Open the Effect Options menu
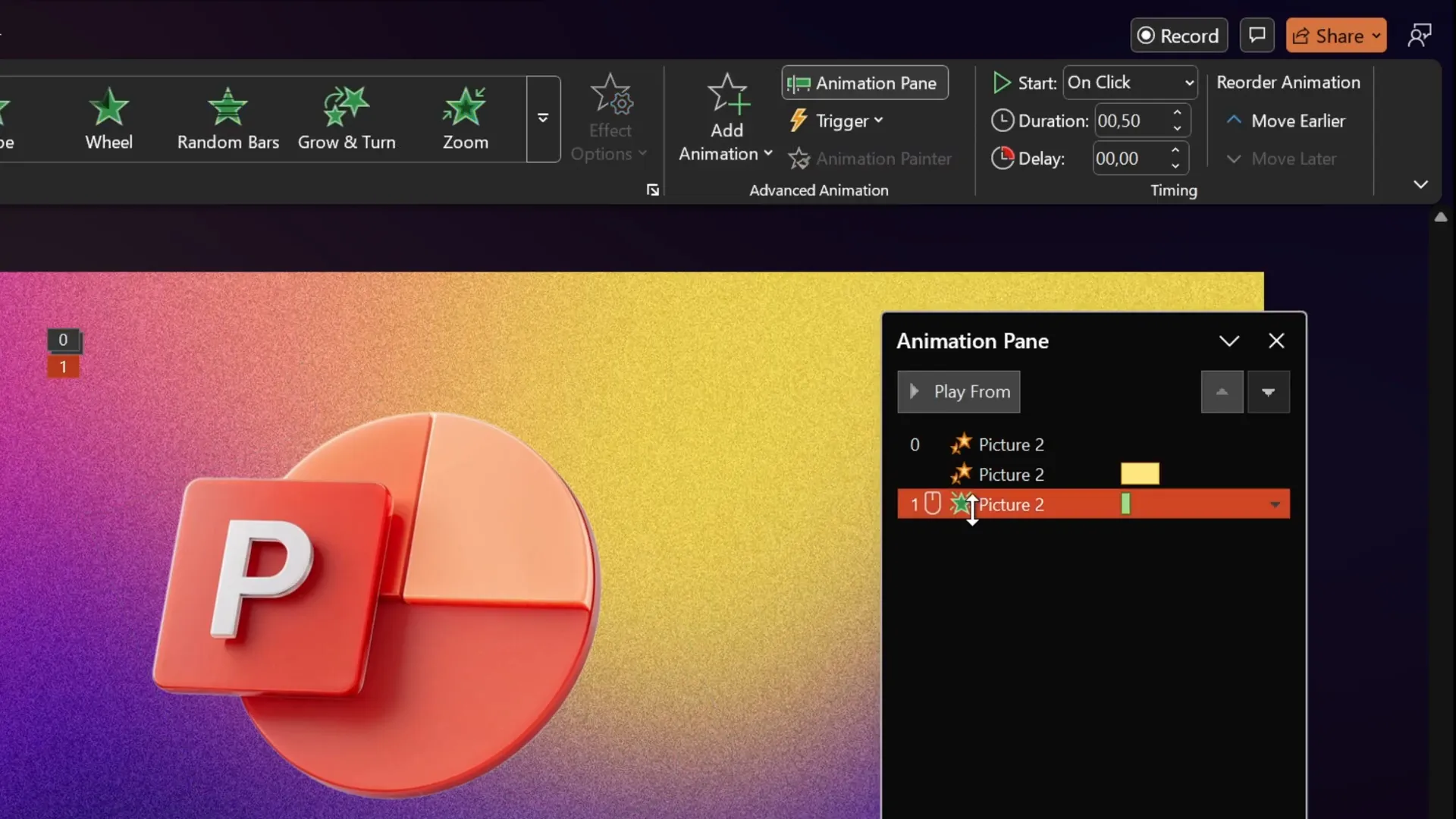The width and height of the screenshot is (1456, 819). tap(610, 118)
